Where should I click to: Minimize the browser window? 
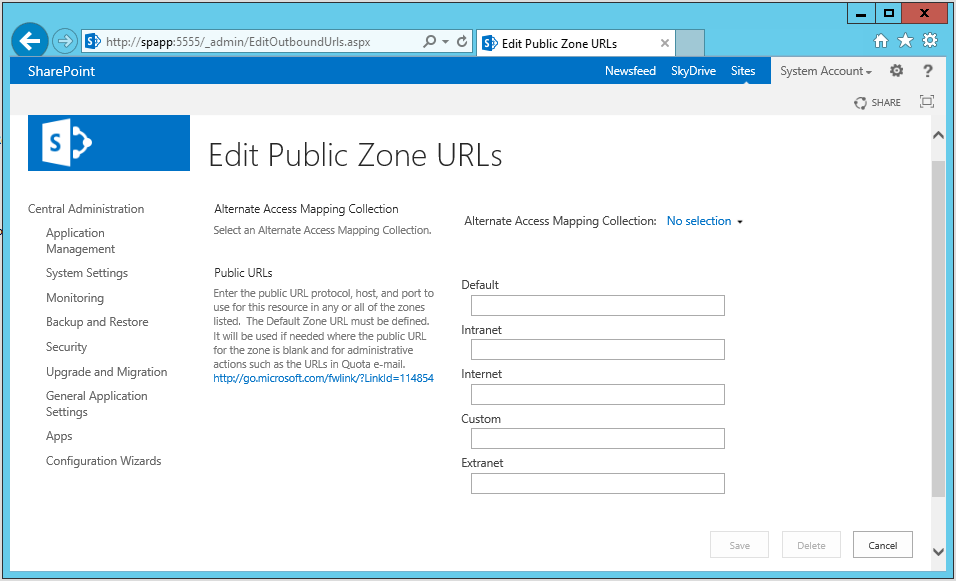click(x=861, y=13)
